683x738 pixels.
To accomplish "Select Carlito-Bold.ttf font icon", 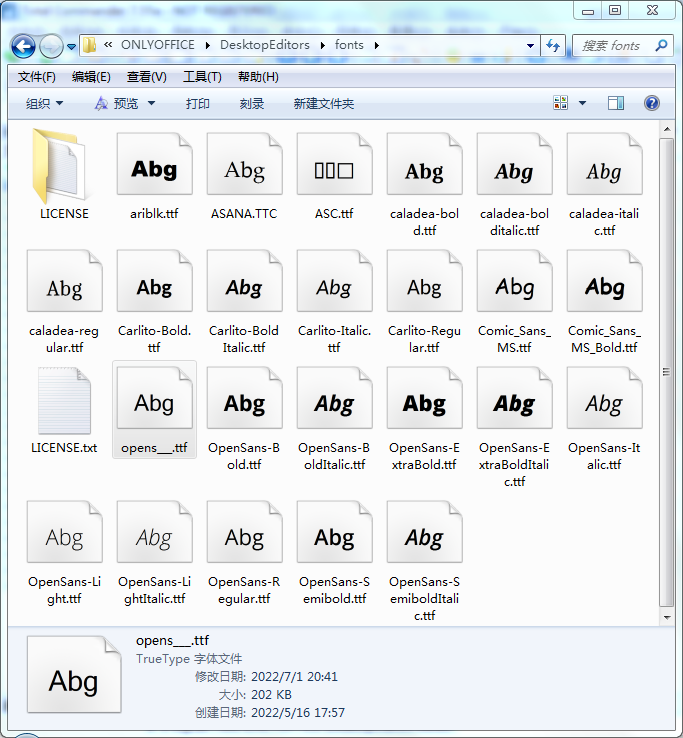I will (x=154, y=281).
